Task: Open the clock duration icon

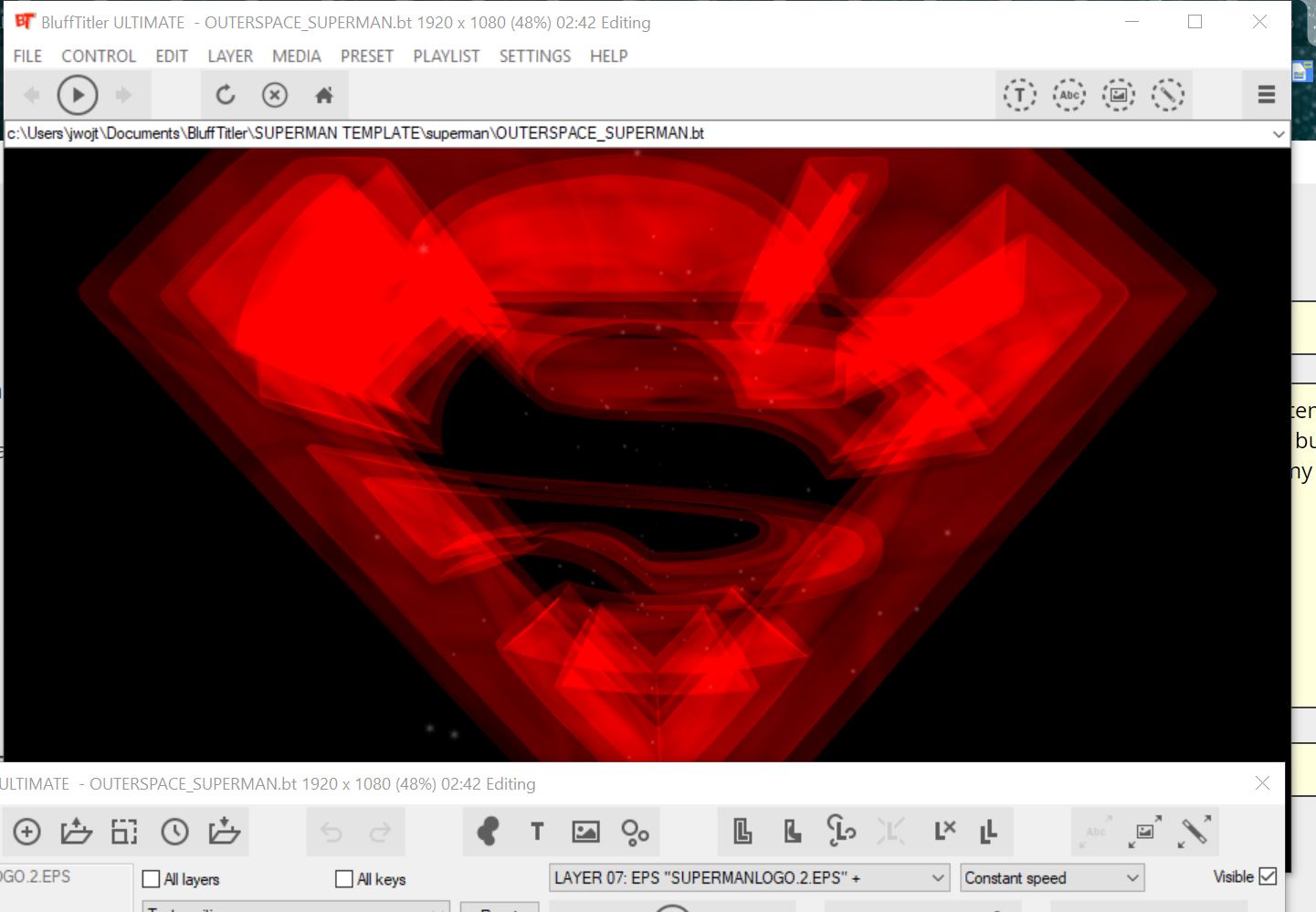Action: tap(174, 832)
